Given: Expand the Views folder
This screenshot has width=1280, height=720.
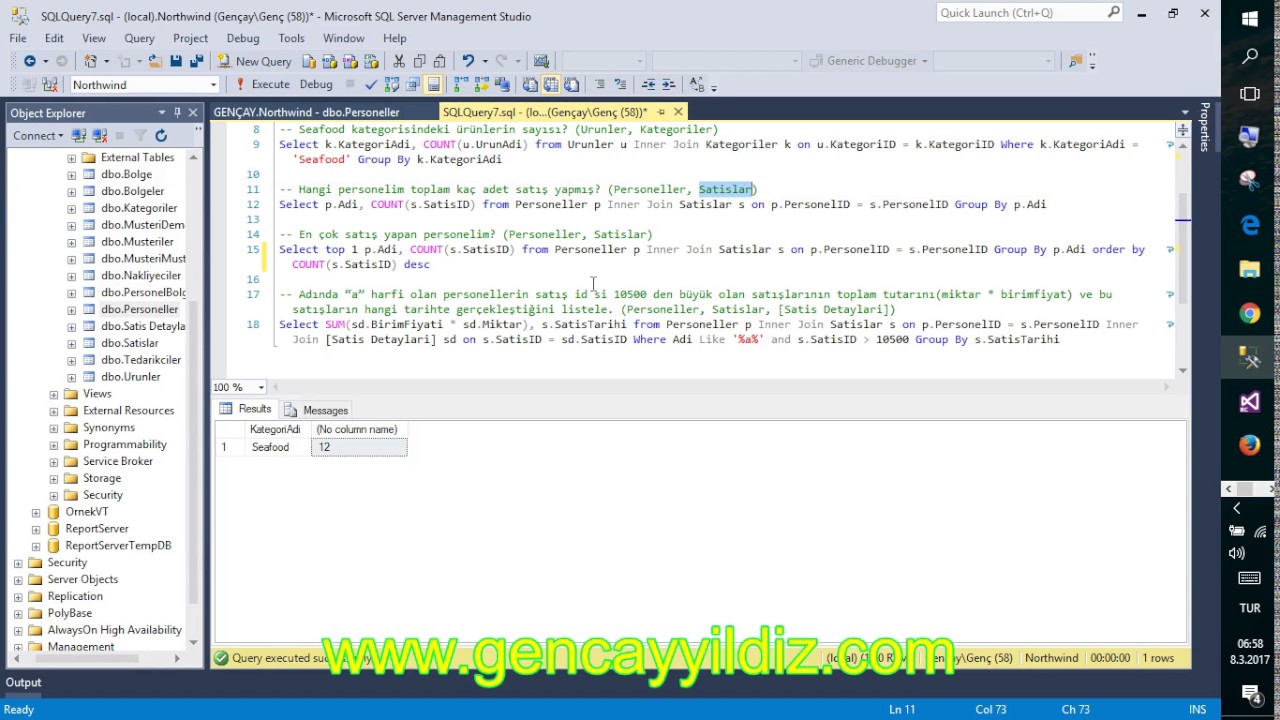Looking at the screenshot, I should click(x=54, y=394).
